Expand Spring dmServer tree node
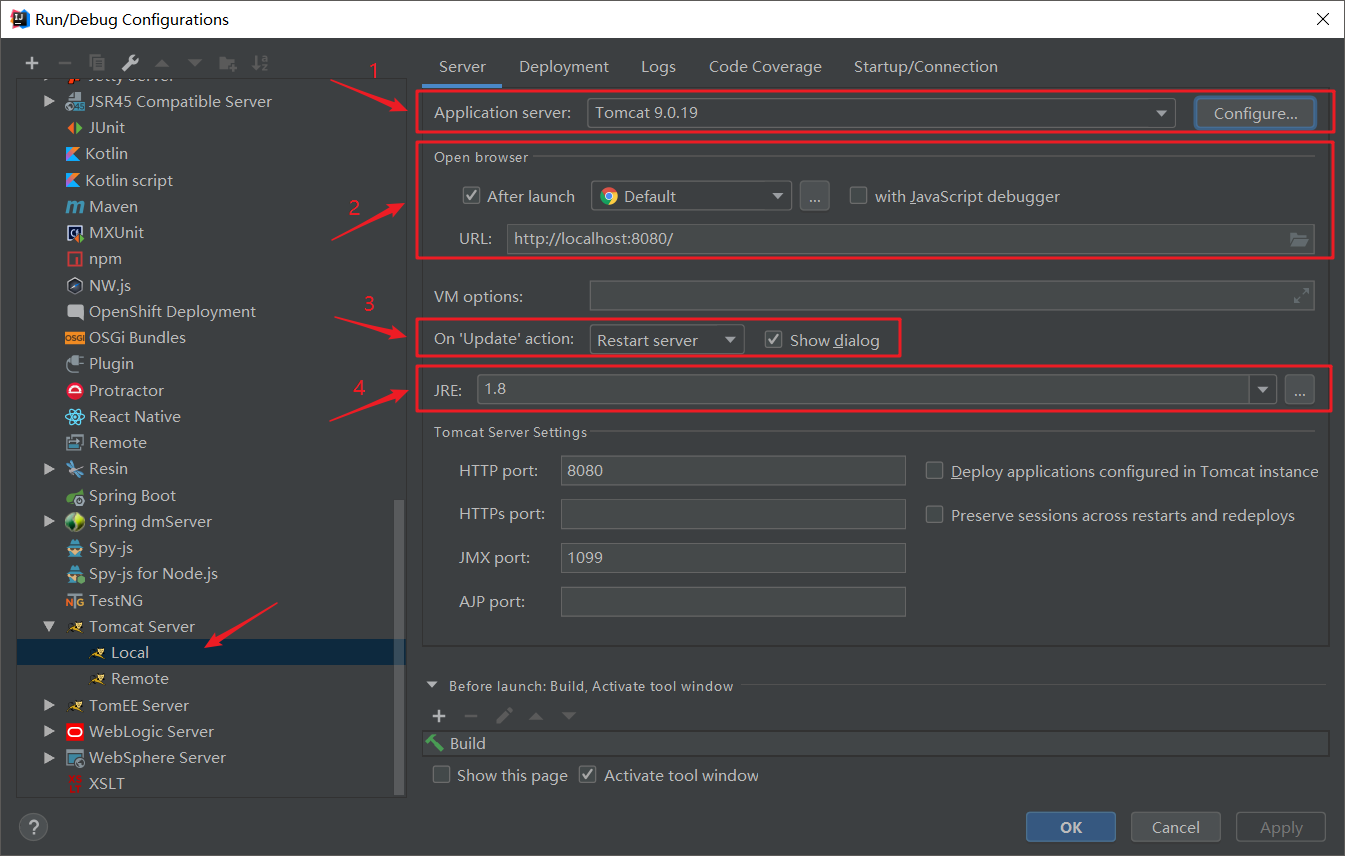The height and width of the screenshot is (856, 1345). (x=49, y=522)
